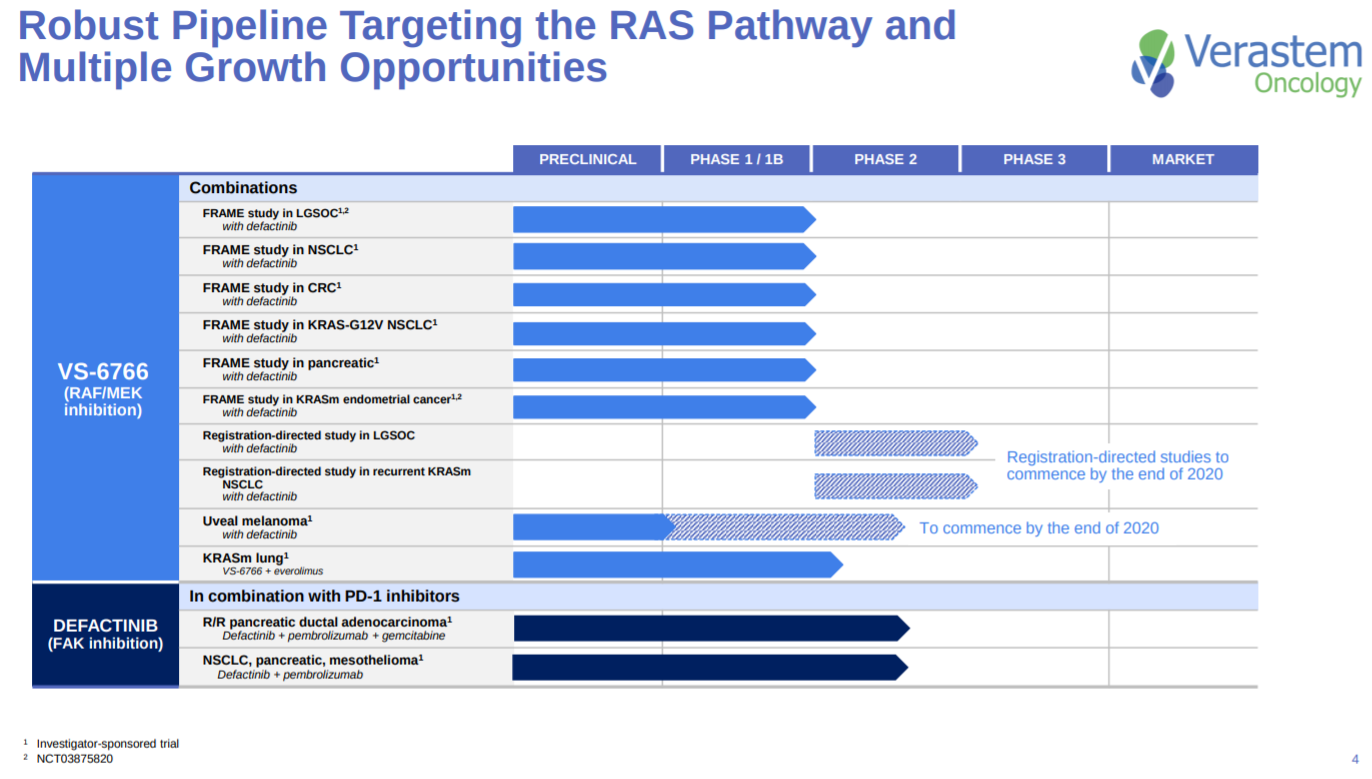Click 'To commence by the end of 2020' note

coord(1039,527)
